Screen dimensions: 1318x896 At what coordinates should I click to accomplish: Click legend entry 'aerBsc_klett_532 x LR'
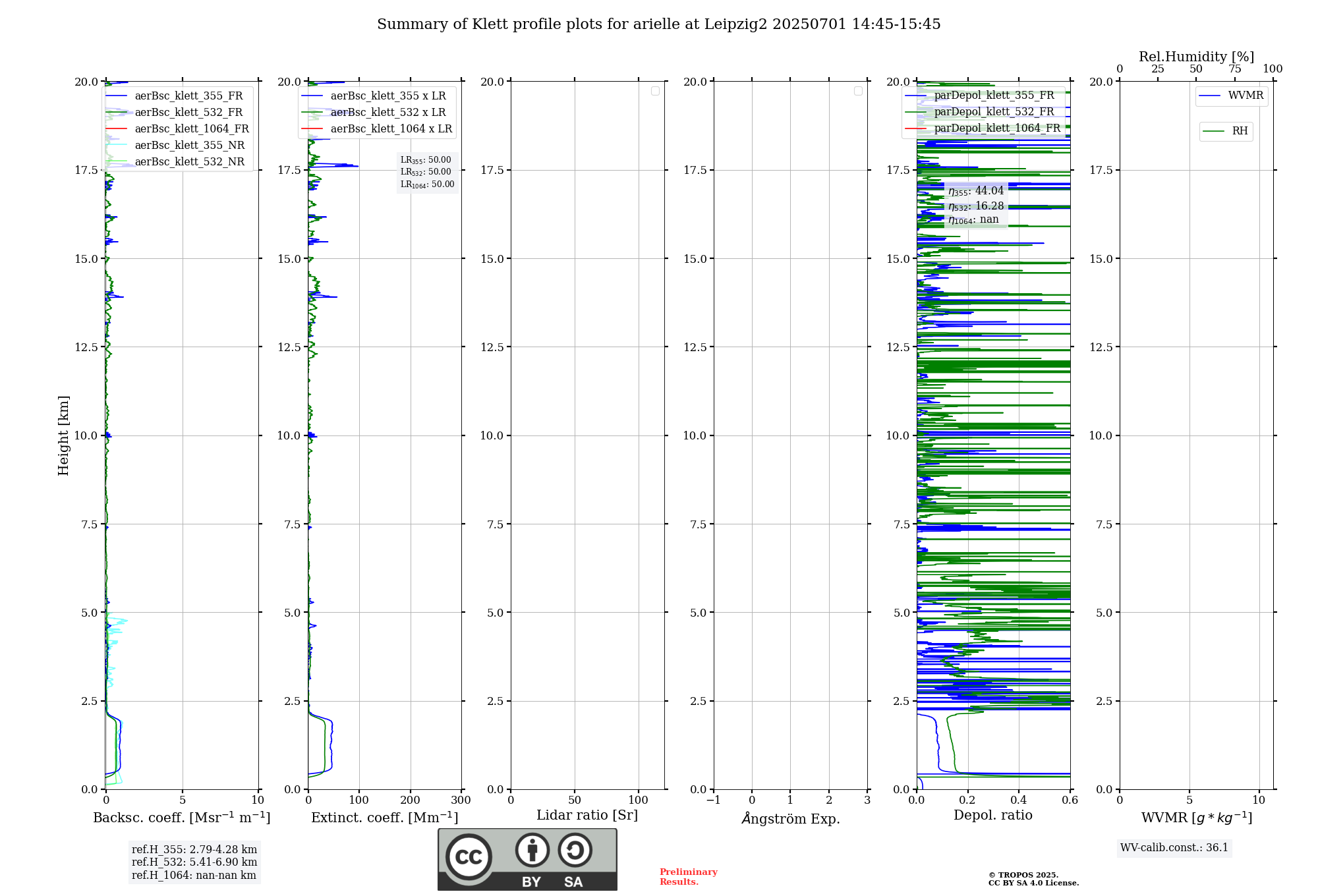pyautogui.click(x=388, y=112)
